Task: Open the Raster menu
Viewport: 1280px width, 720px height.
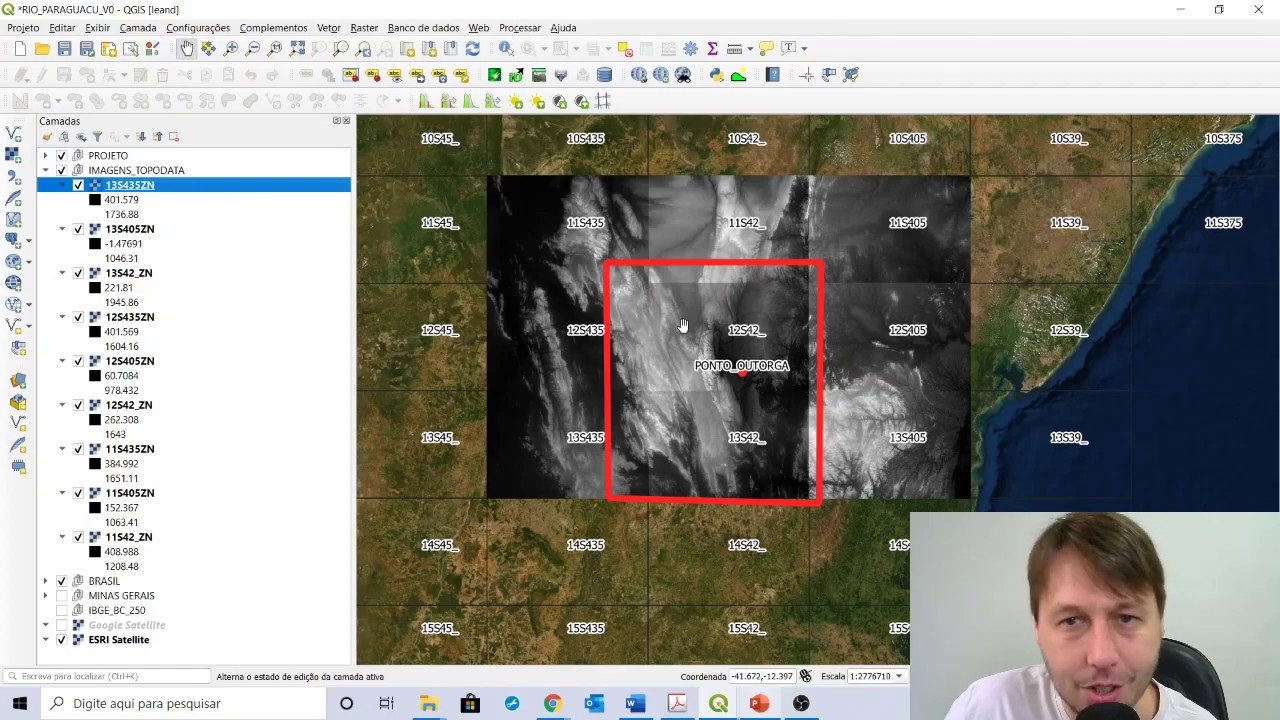Action: coord(364,28)
